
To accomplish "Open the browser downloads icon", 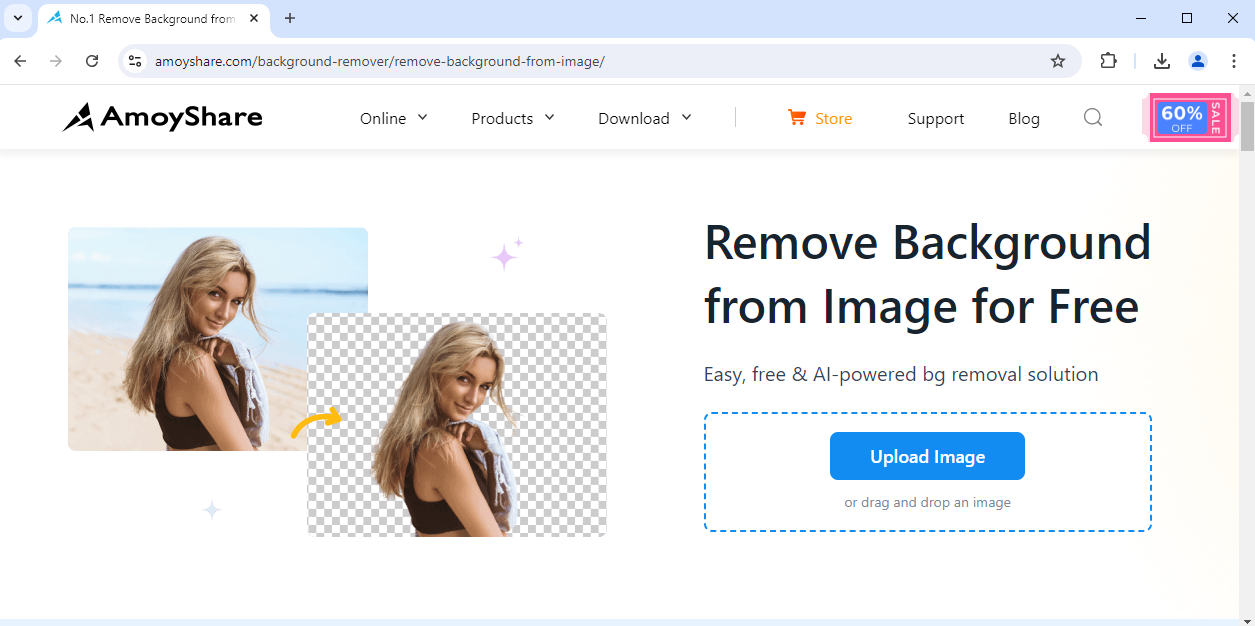I will click(1162, 61).
